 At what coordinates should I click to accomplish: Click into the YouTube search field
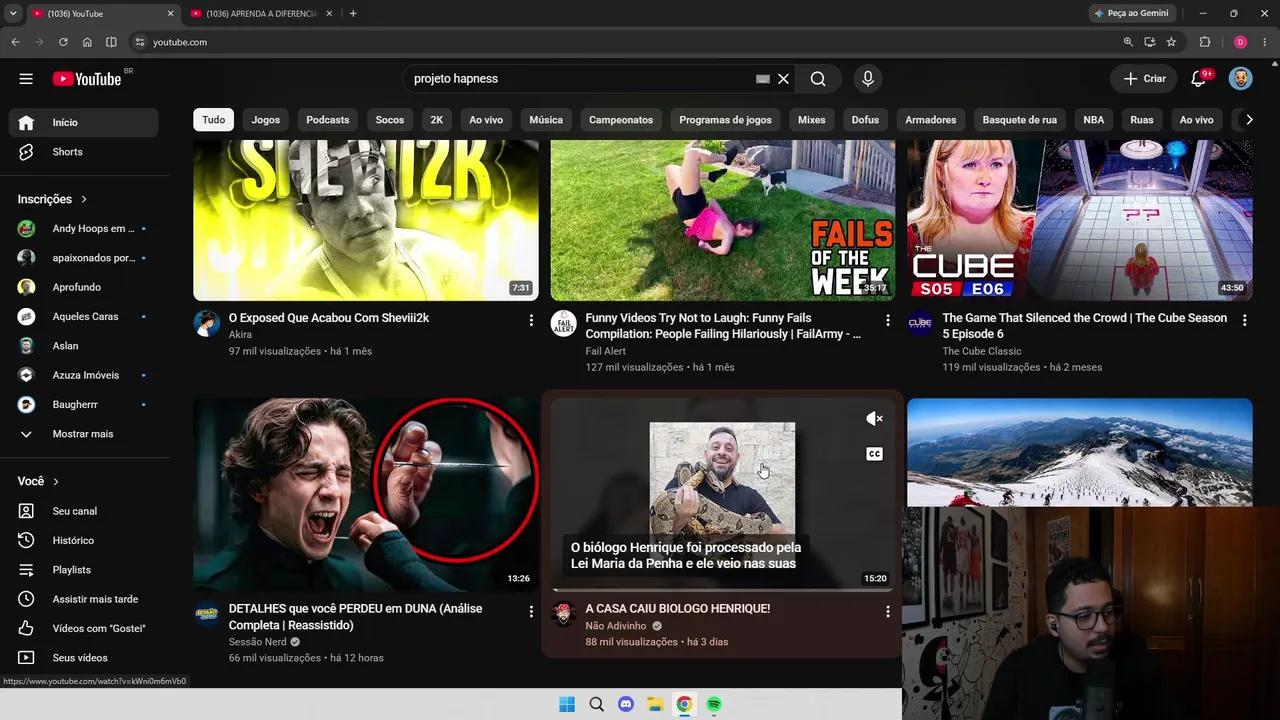[580, 79]
